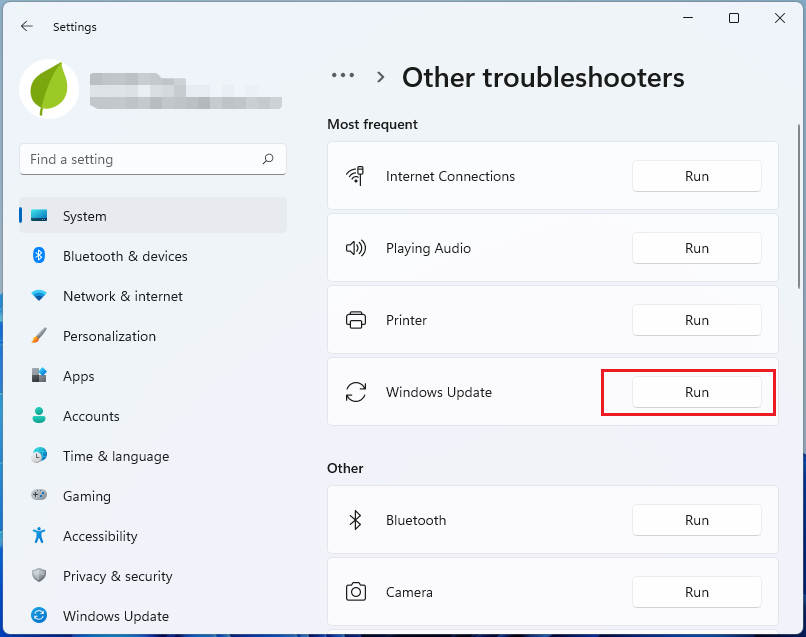Click the Playing Audio label
The image size is (806, 637).
point(428,248)
